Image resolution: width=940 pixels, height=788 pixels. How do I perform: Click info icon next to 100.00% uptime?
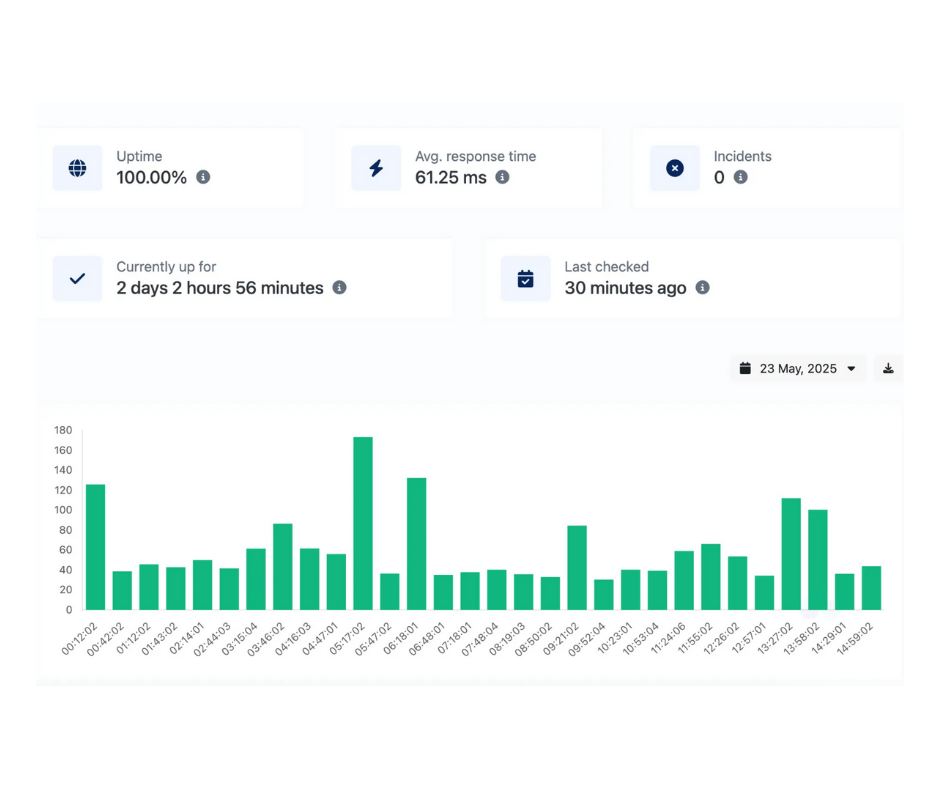(x=203, y=178)
